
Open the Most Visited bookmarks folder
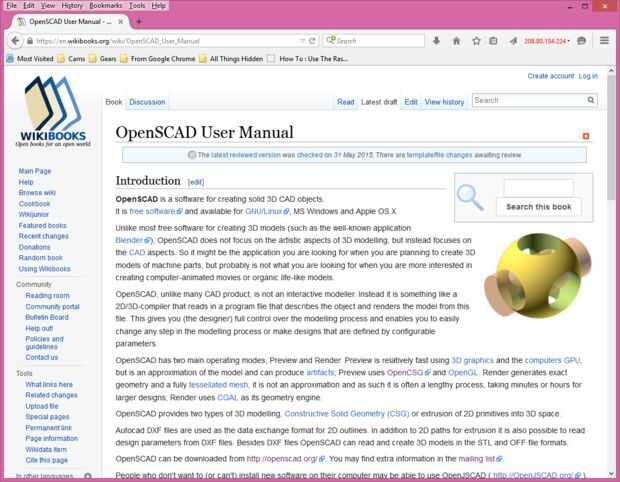pyautogui.click(x=30, y=59)
